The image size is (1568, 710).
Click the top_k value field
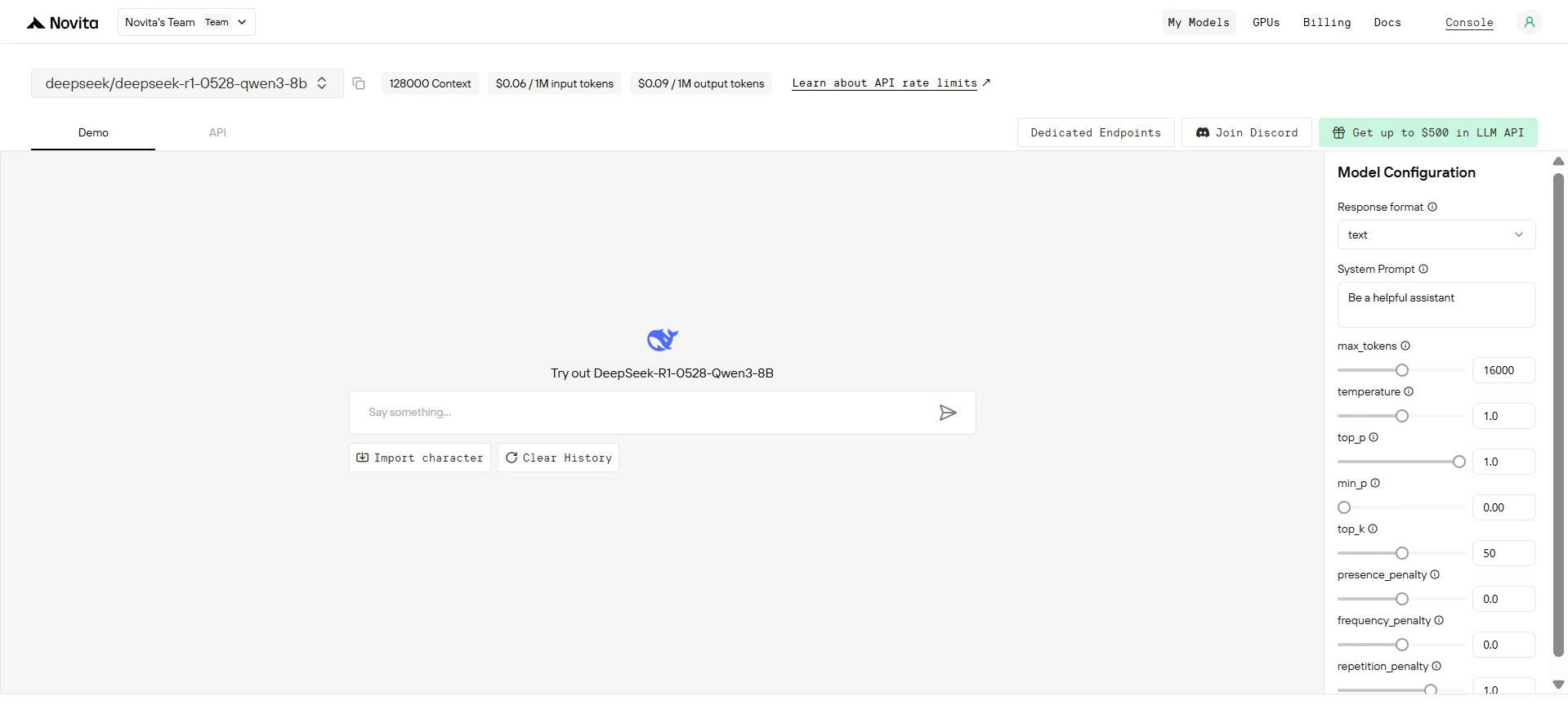click(1504, 553)
